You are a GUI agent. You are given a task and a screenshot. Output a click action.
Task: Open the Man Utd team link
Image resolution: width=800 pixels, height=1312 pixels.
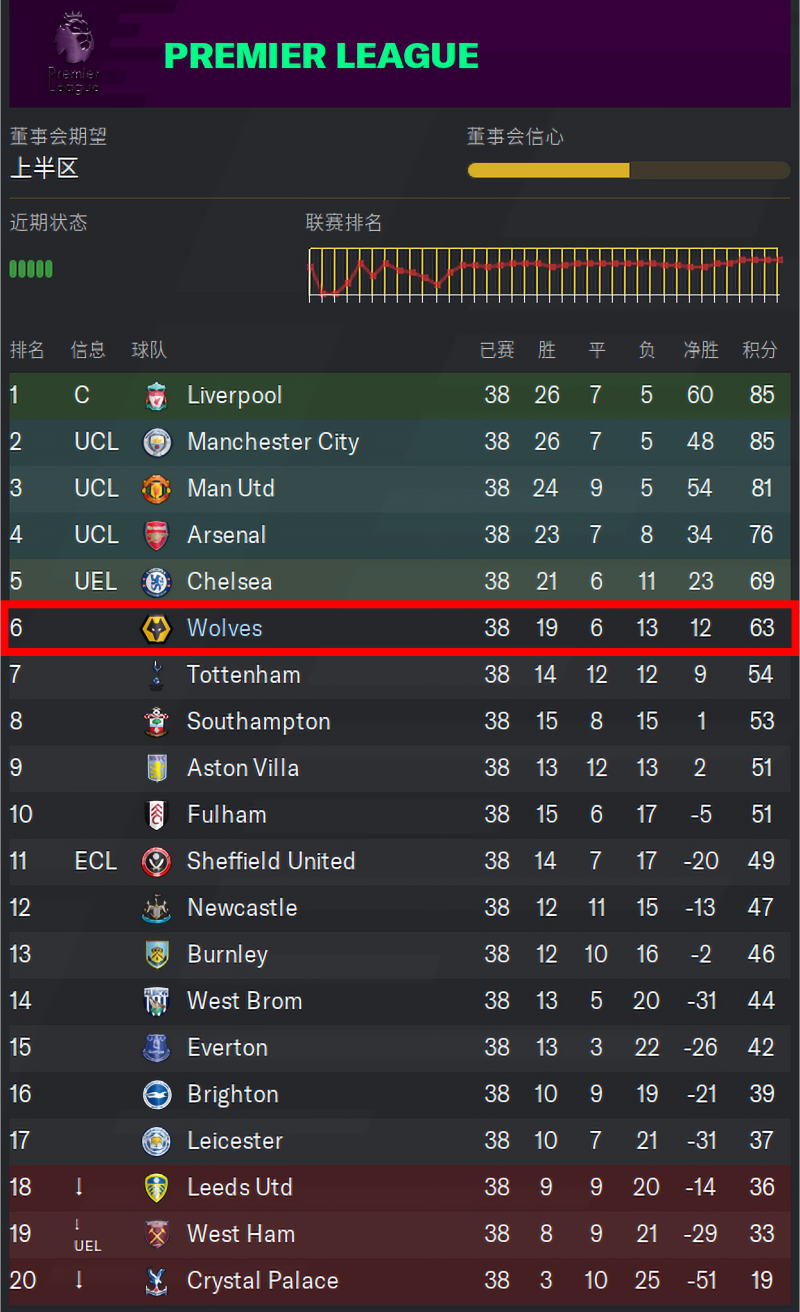231,488
